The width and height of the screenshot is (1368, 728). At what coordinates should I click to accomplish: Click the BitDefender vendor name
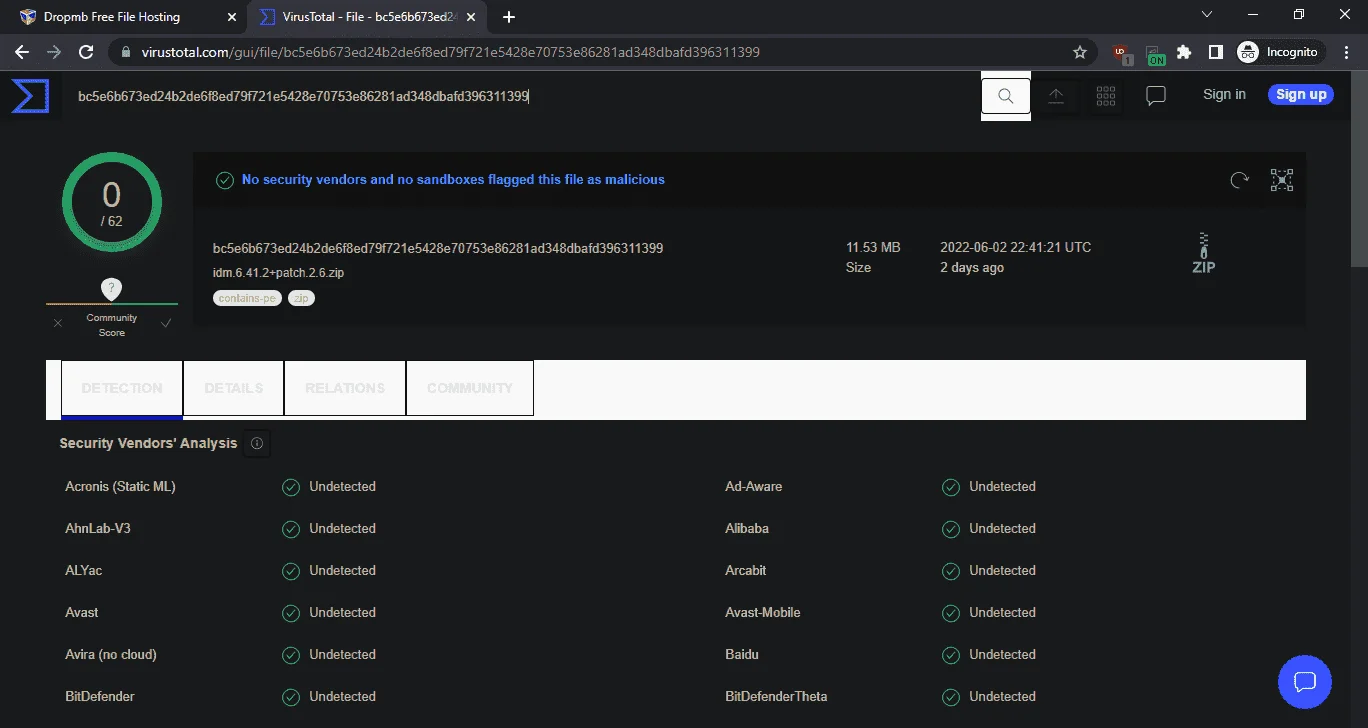(x=100, y=697)
